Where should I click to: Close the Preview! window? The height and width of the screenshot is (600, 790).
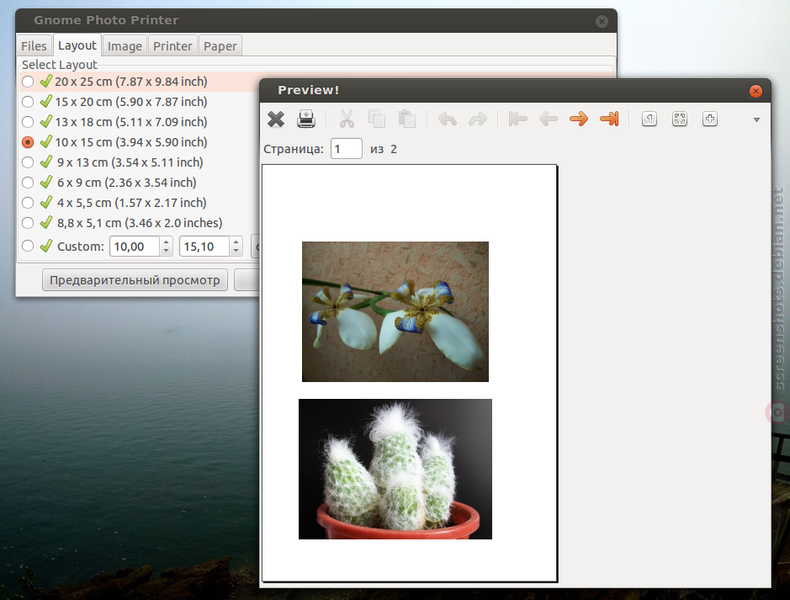click(x=755, y=91)
